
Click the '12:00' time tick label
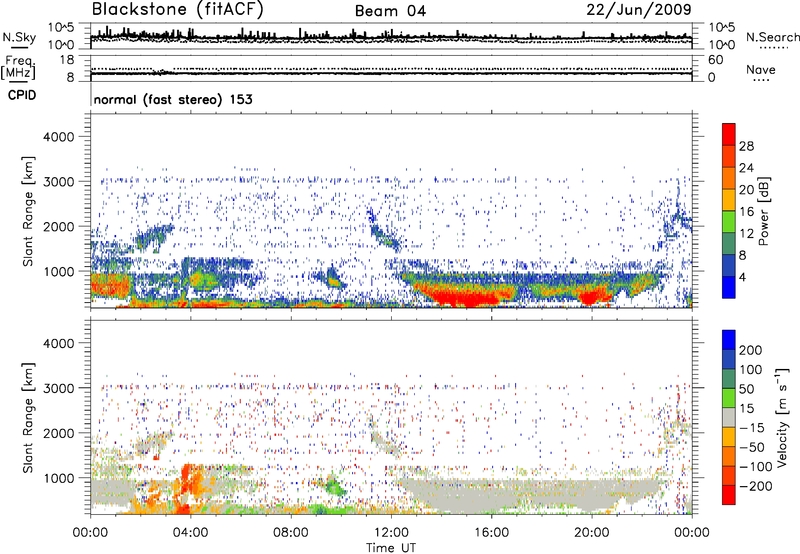pyautogui.click(x=391, y=533)
